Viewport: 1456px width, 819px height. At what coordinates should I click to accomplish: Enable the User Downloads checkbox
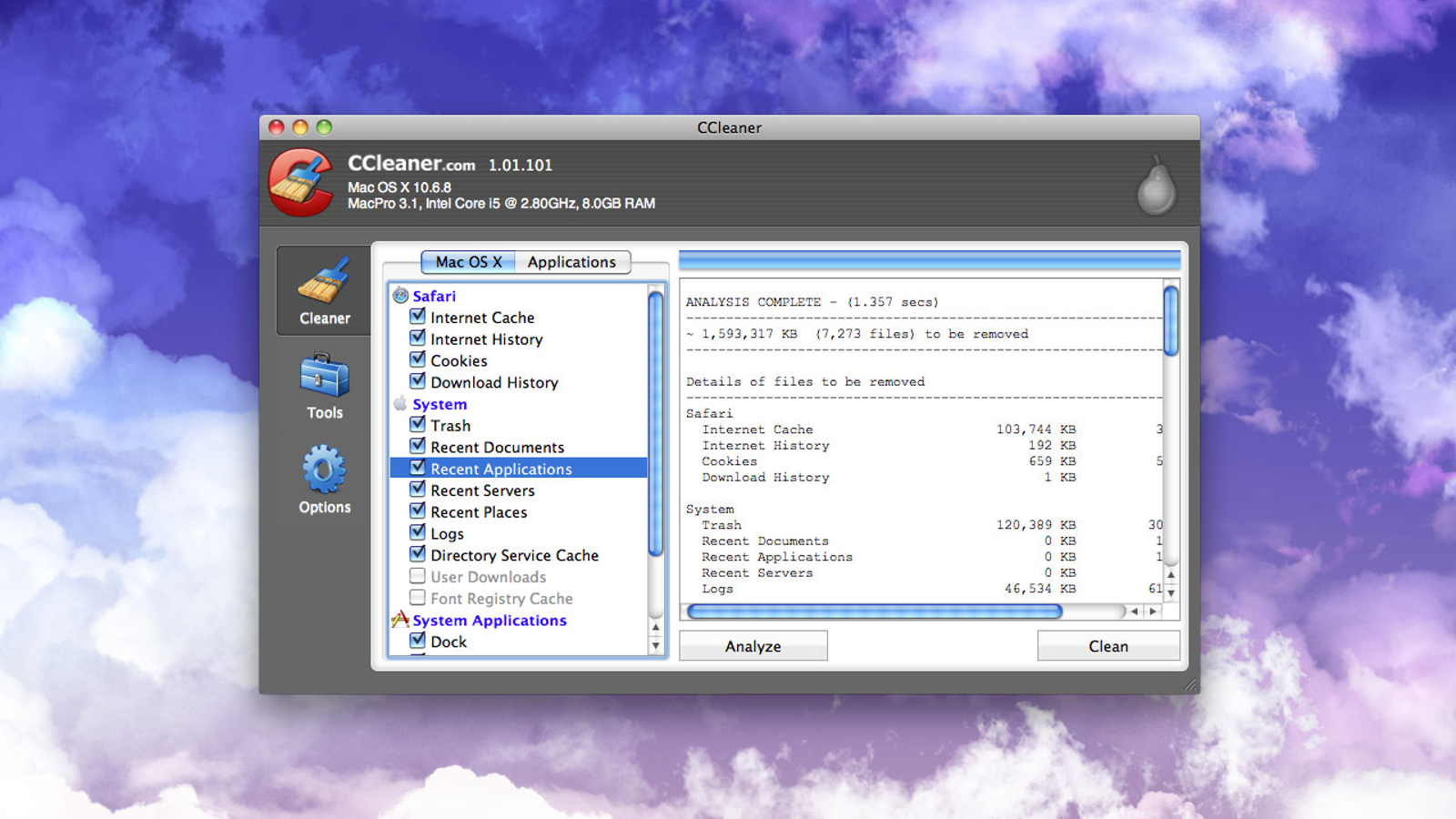coord(418,576)
